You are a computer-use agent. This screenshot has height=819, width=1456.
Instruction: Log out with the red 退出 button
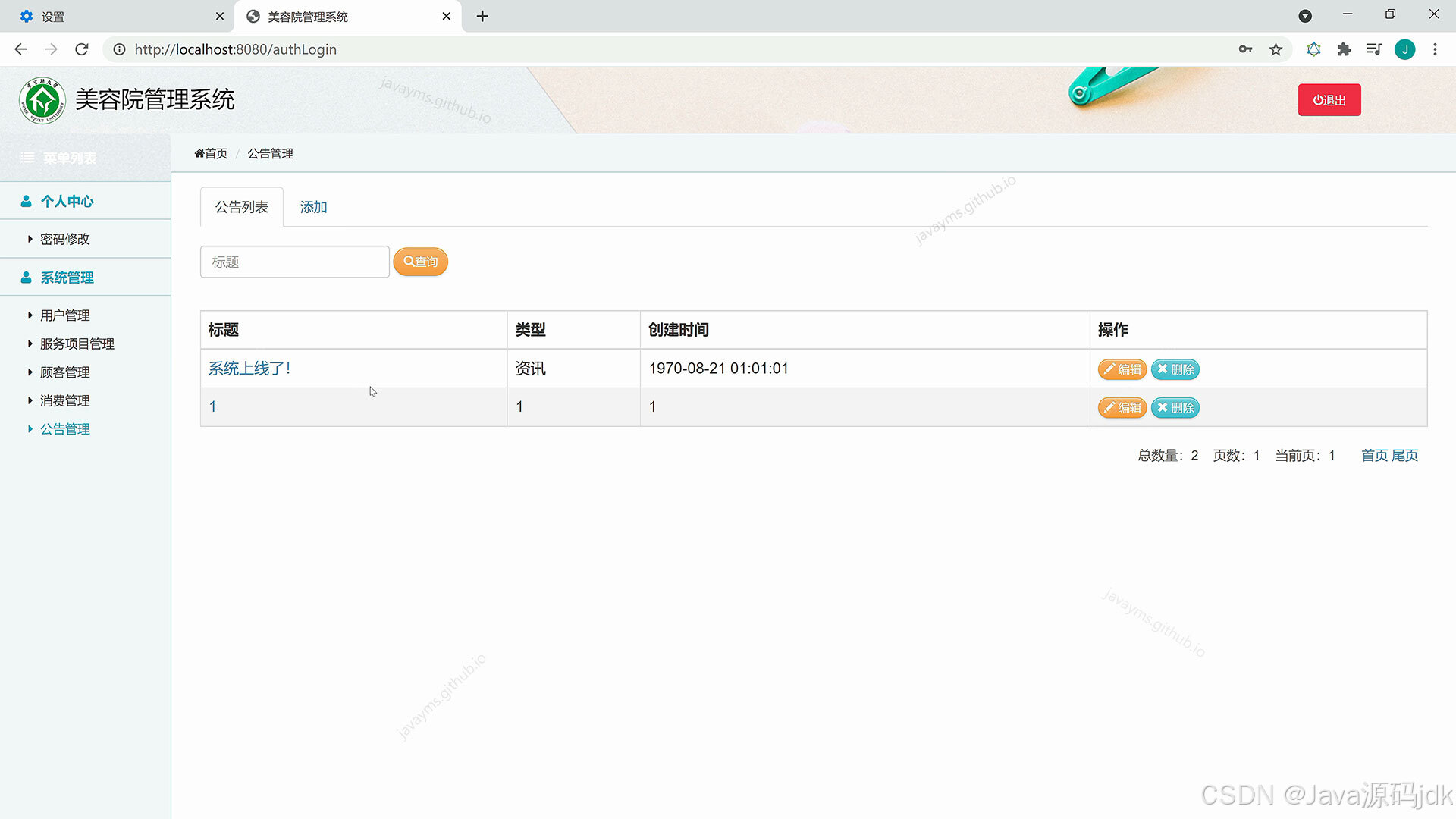(1329, 100)
